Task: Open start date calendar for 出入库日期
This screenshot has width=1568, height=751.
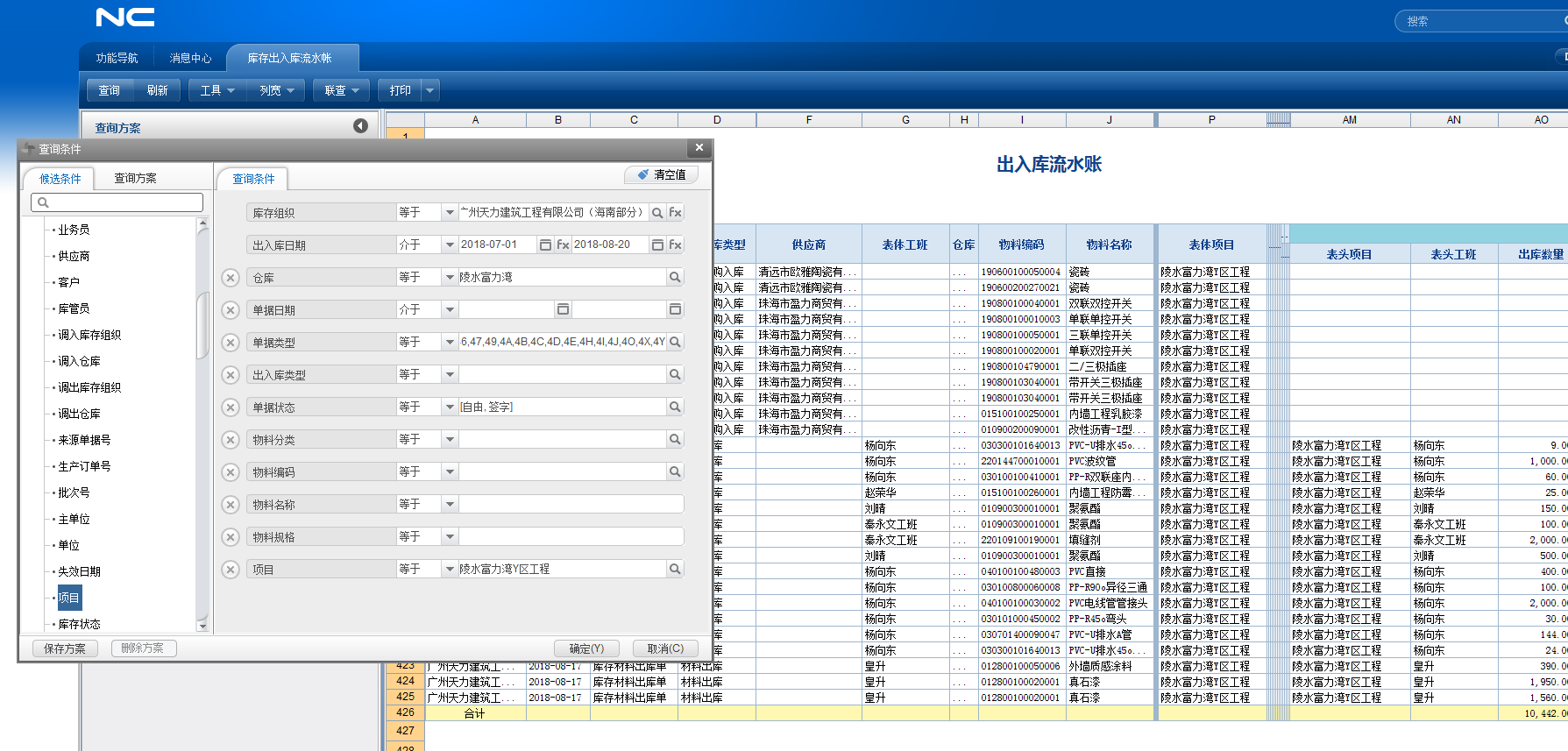Action: 545,244
